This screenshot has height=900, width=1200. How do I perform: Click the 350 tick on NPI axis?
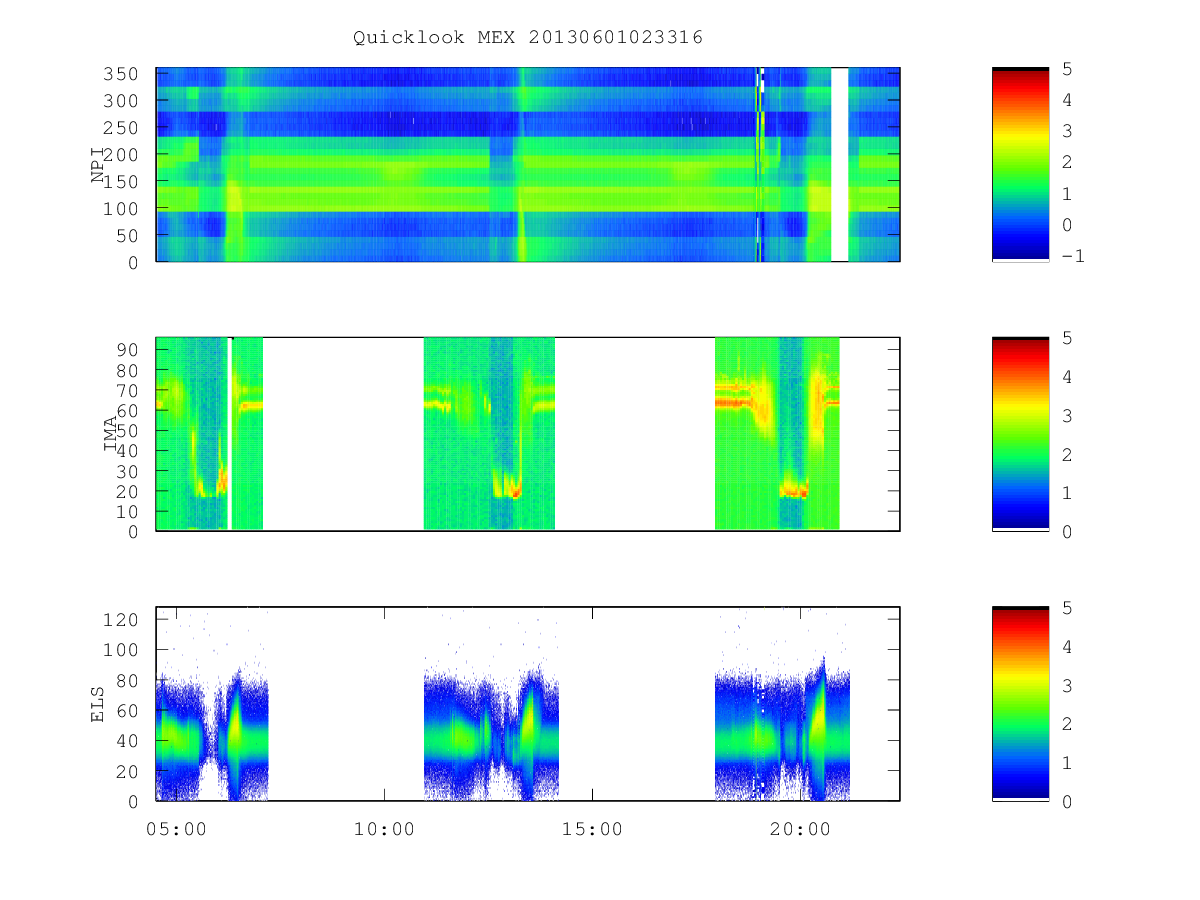pos(123,74)
